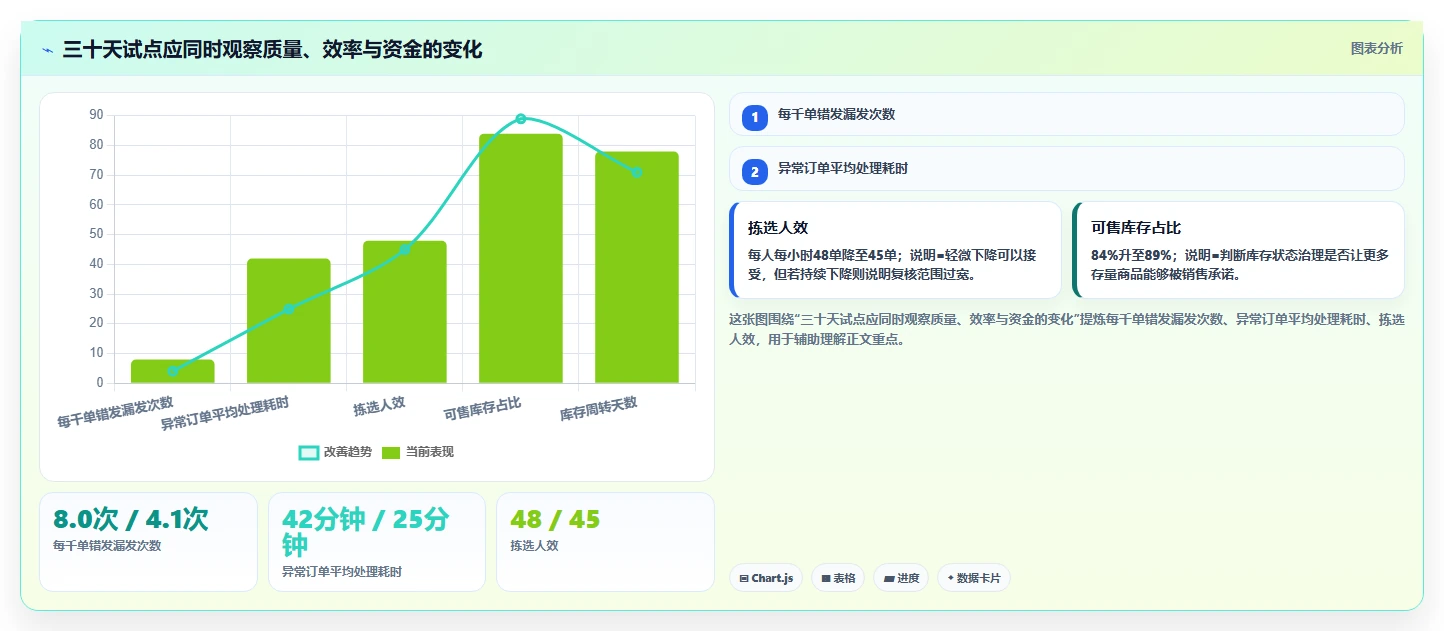Click the 当前表现 green legend swatch

[391, 452]
